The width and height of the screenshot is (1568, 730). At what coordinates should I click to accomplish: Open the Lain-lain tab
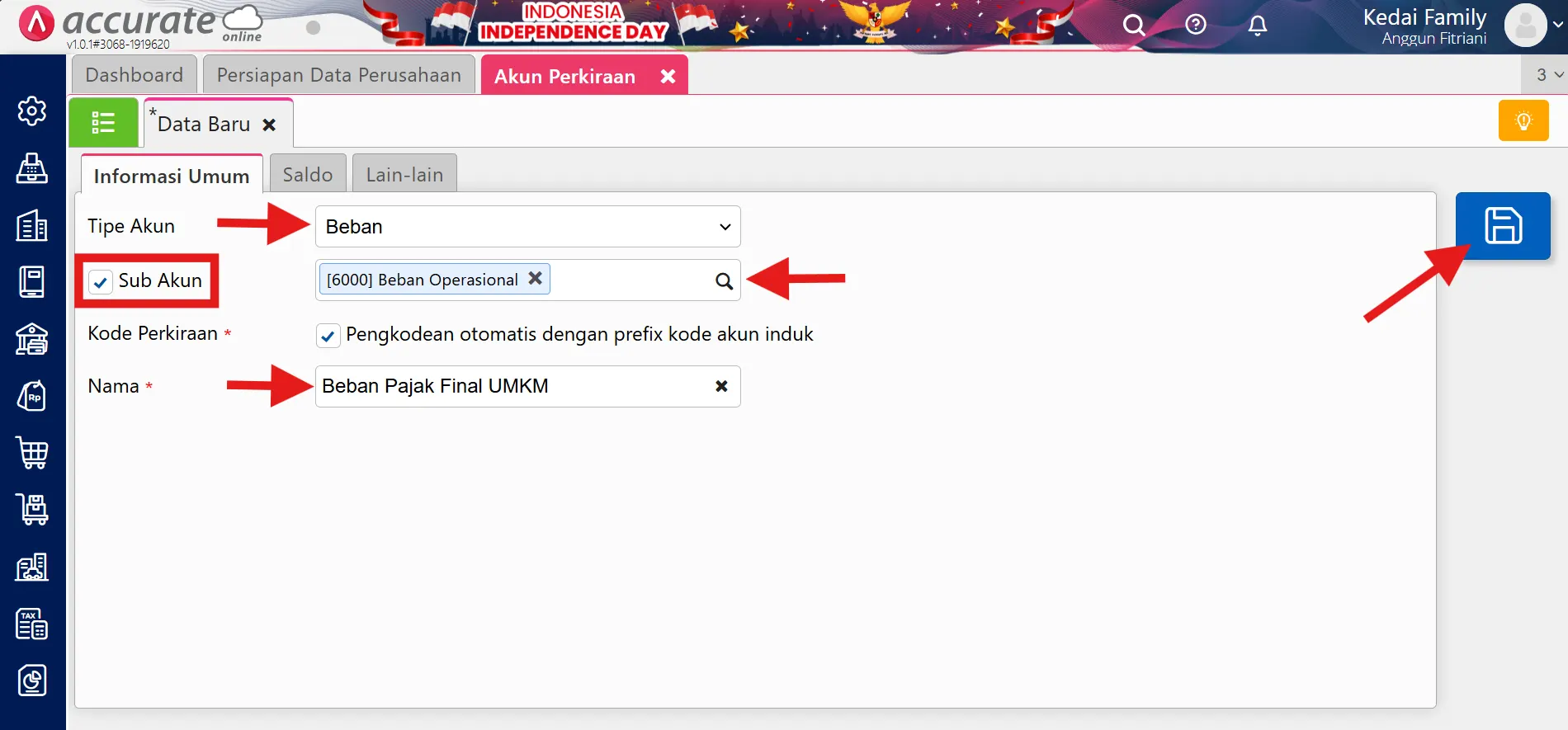[404, 174]
